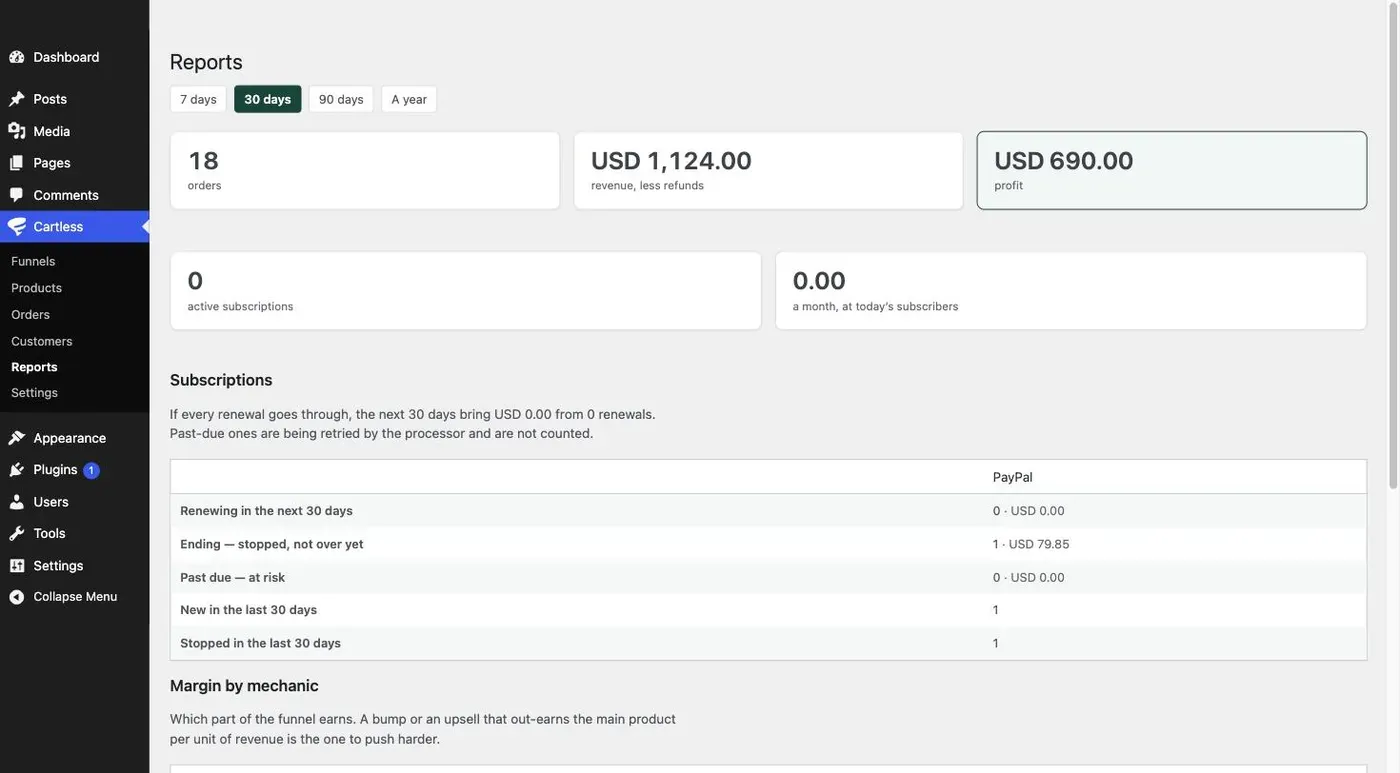Screen dimensions: 1400x773
Task: Click the 18 orders summary card
Action: tap(365, 170)
